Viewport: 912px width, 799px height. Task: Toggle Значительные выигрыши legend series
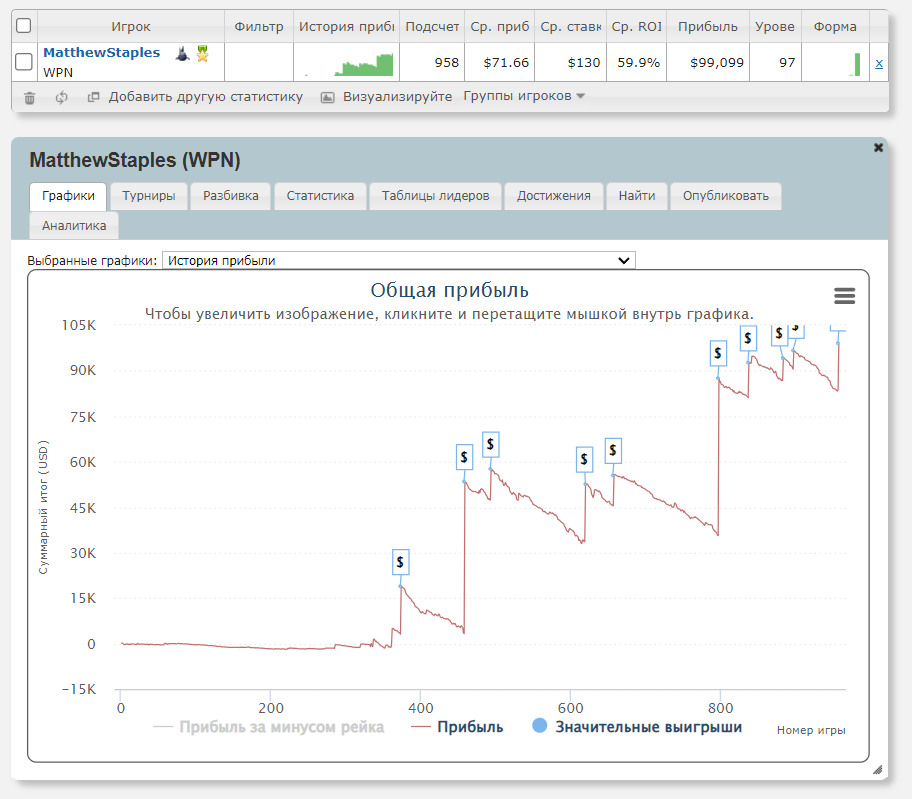[637, 727]
